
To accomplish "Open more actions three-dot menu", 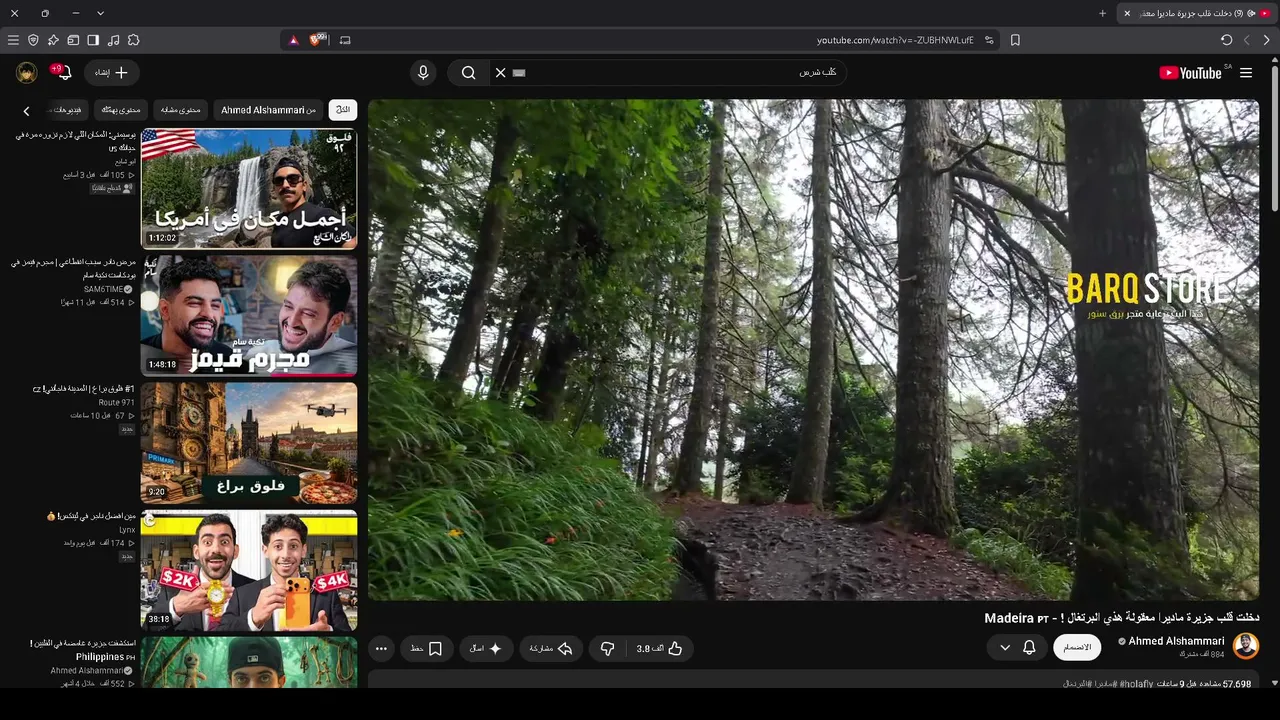I will pyautogui.click(x=381, y=649).
